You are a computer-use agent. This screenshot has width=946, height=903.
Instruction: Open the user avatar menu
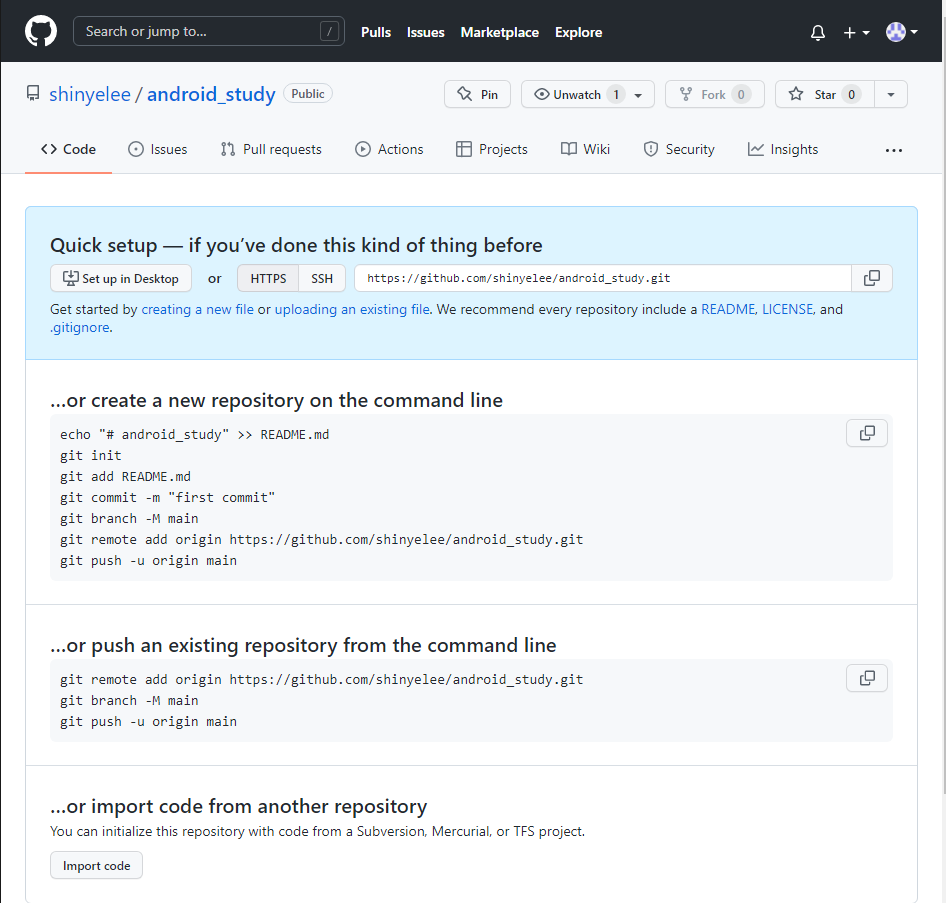(x=901, y=32)
